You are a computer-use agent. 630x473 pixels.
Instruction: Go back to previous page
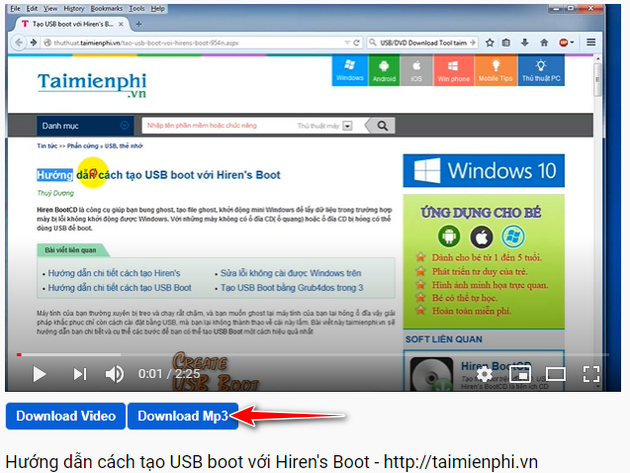(18, 42)
